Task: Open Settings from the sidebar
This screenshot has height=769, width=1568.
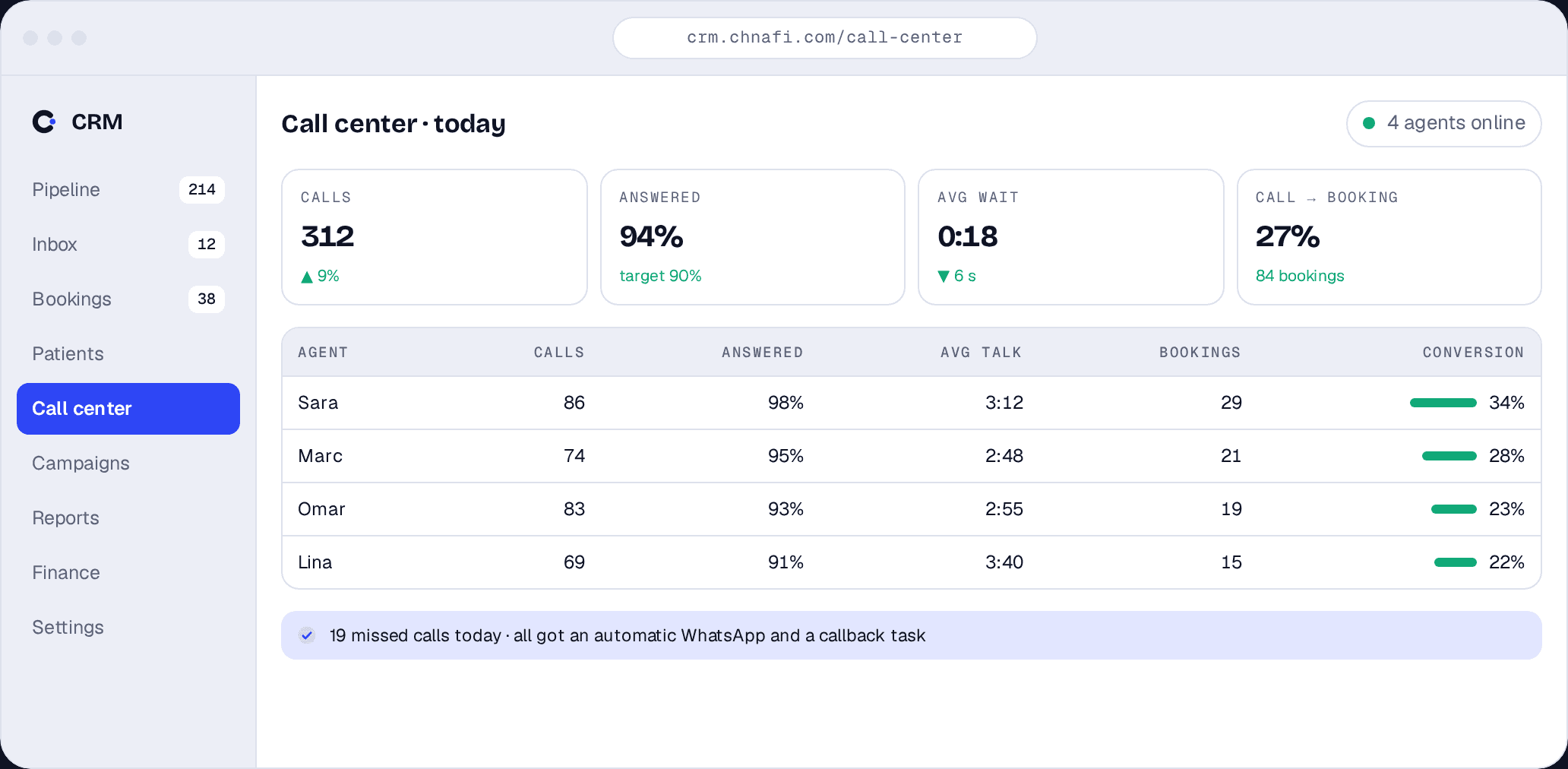Action: pyautogui.click(x=128, y=627)
